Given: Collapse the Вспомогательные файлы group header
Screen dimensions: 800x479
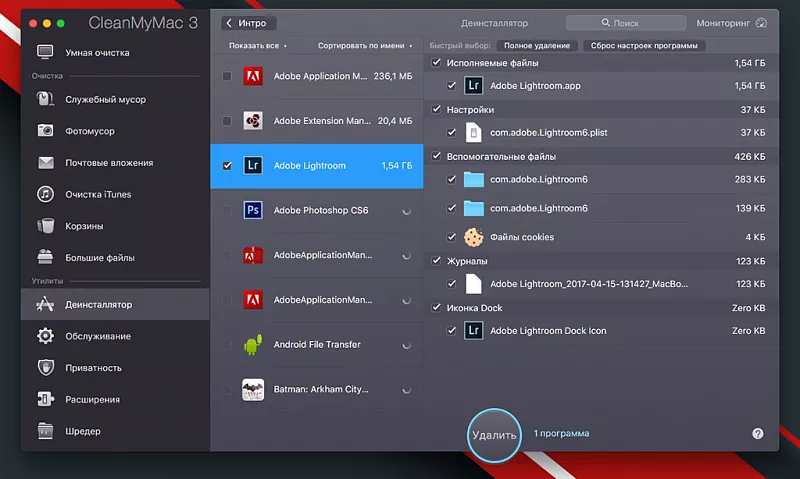Looking at the screenshot, I should coord(436,156).
